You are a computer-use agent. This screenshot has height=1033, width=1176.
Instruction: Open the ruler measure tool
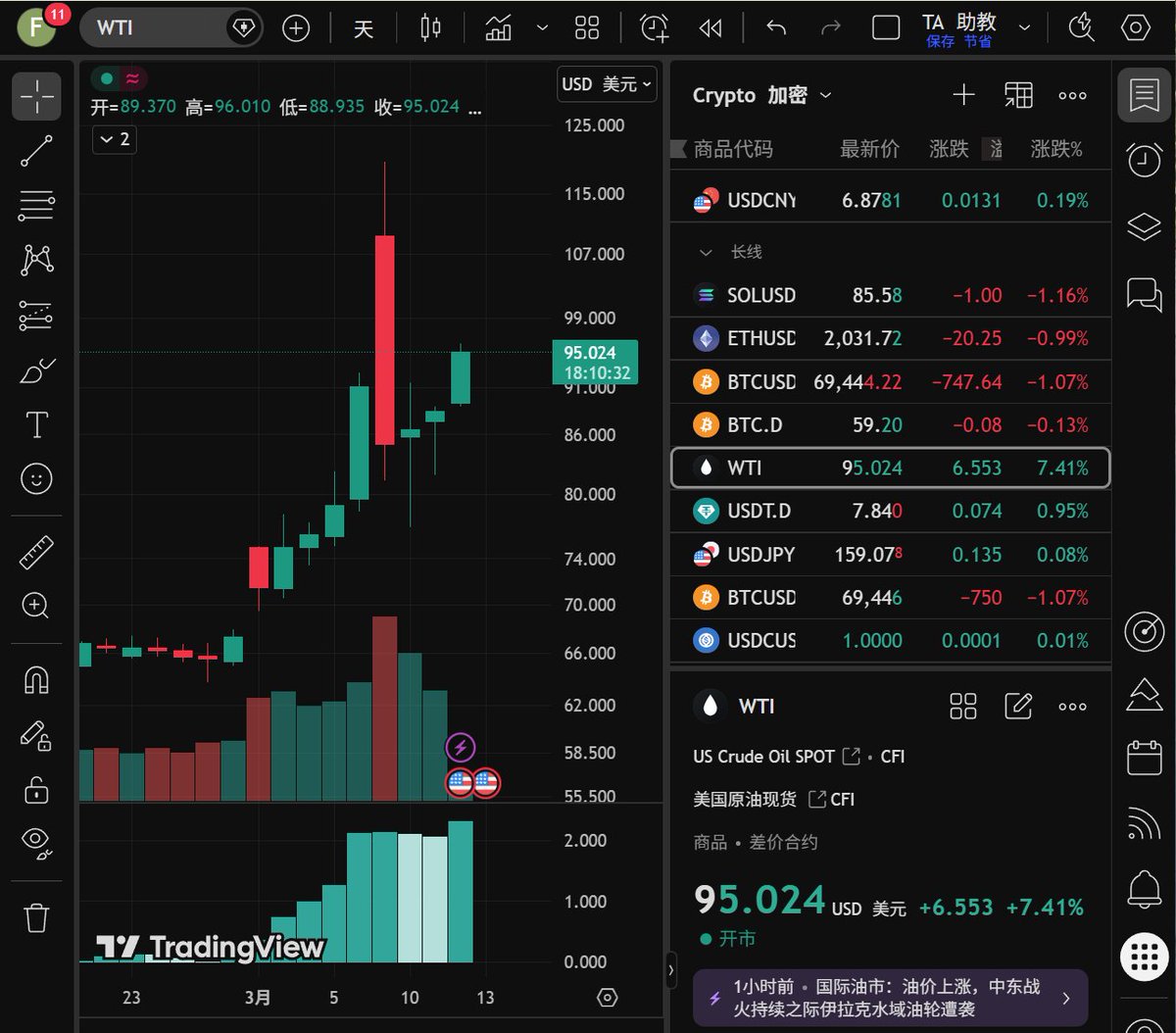(x=36, y=553)
